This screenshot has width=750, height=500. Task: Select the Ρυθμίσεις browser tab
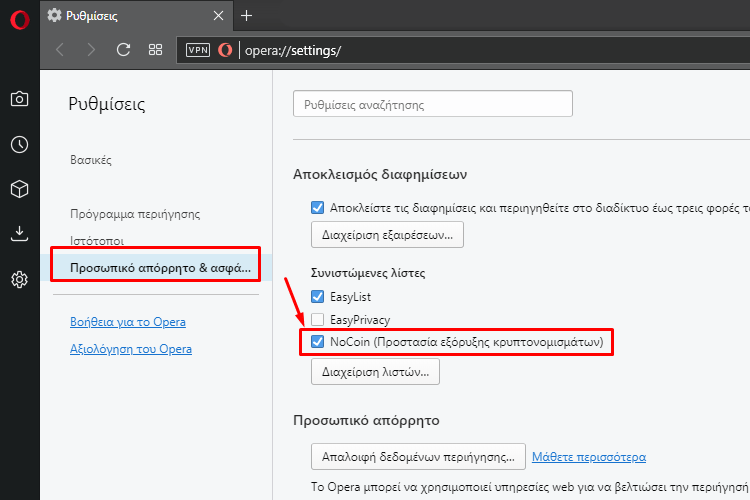136,16
